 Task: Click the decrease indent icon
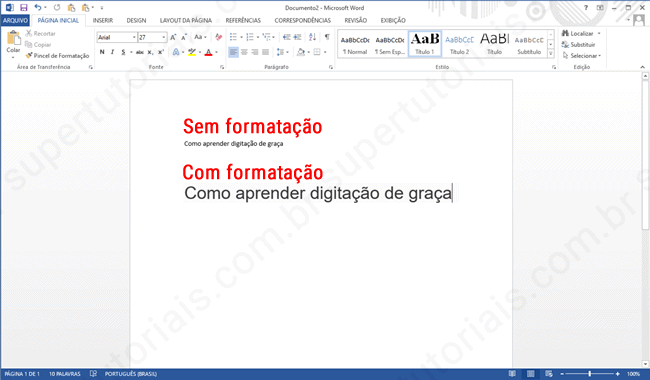[x=286, y=37]
